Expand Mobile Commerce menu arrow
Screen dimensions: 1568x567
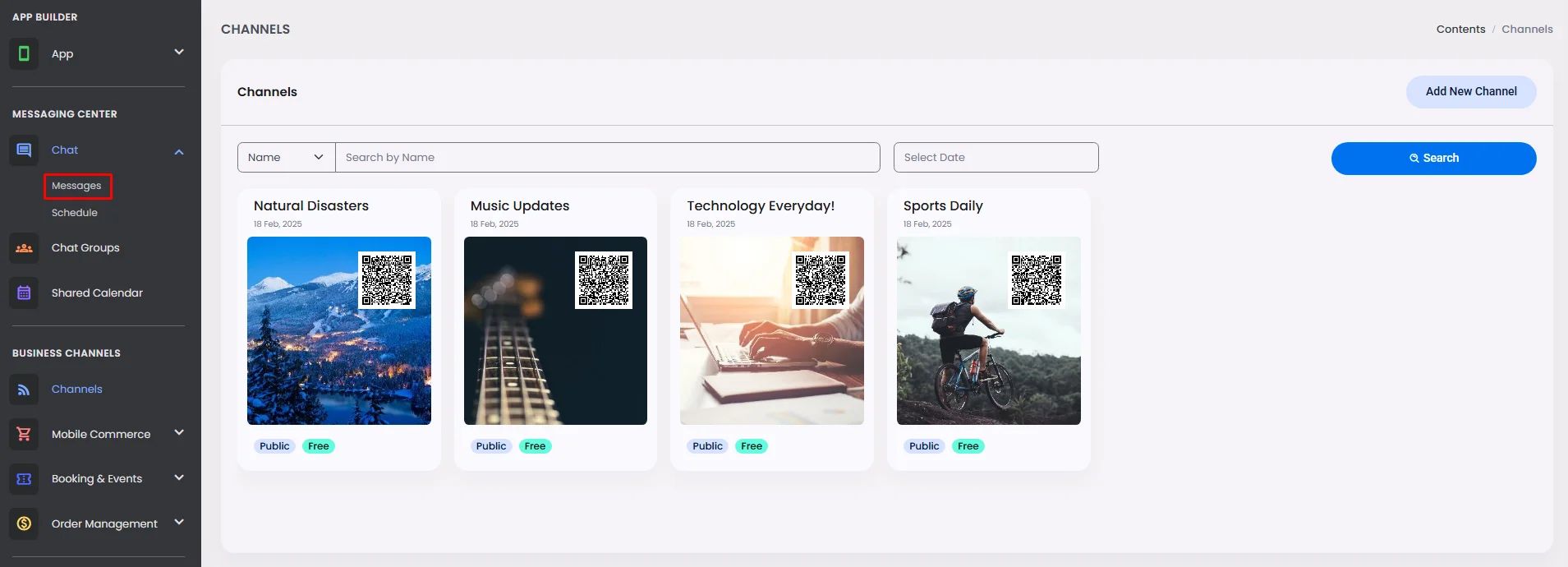click(x=179, y=433)
